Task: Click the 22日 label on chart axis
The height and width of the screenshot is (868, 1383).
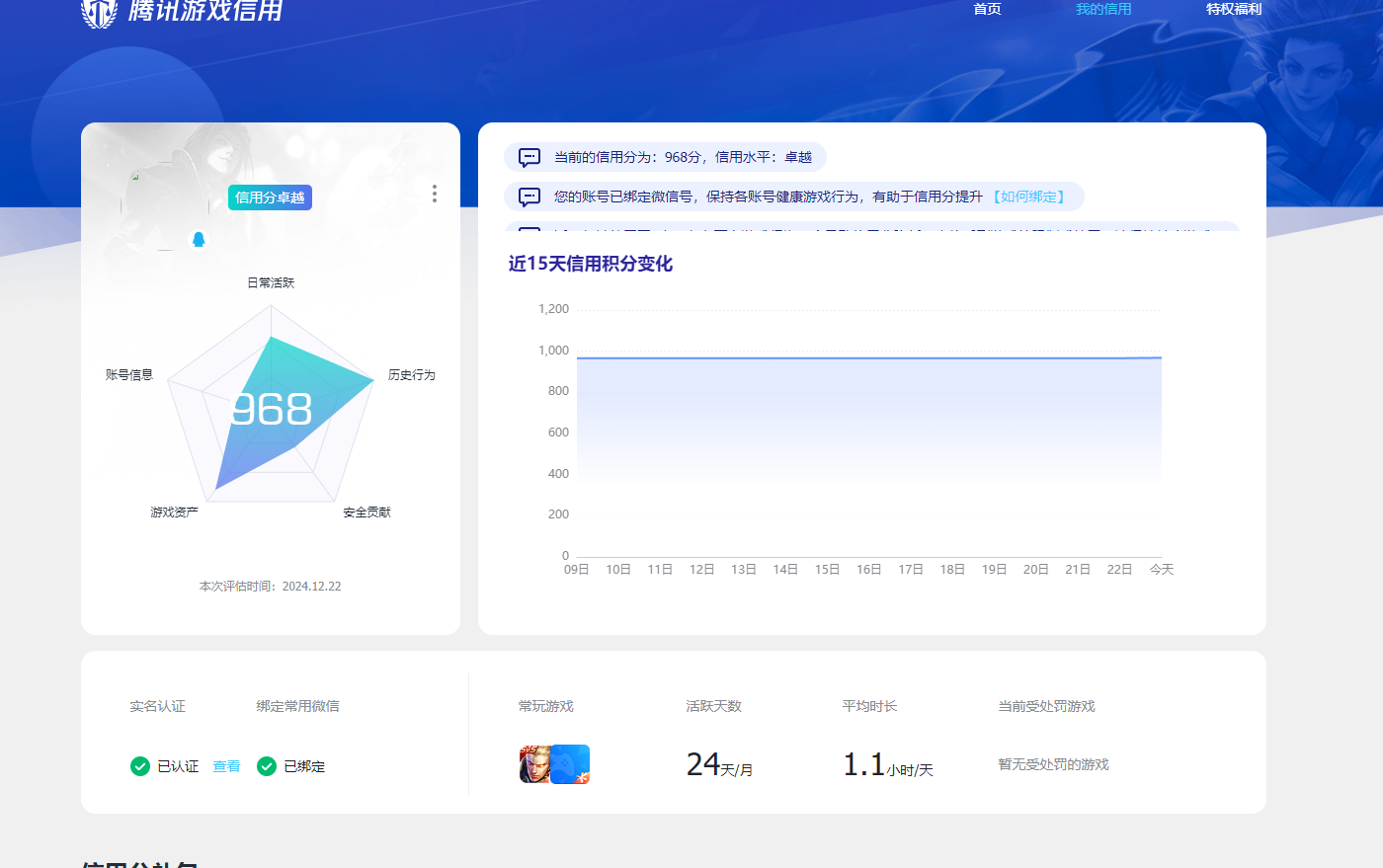Action: 1119,570
